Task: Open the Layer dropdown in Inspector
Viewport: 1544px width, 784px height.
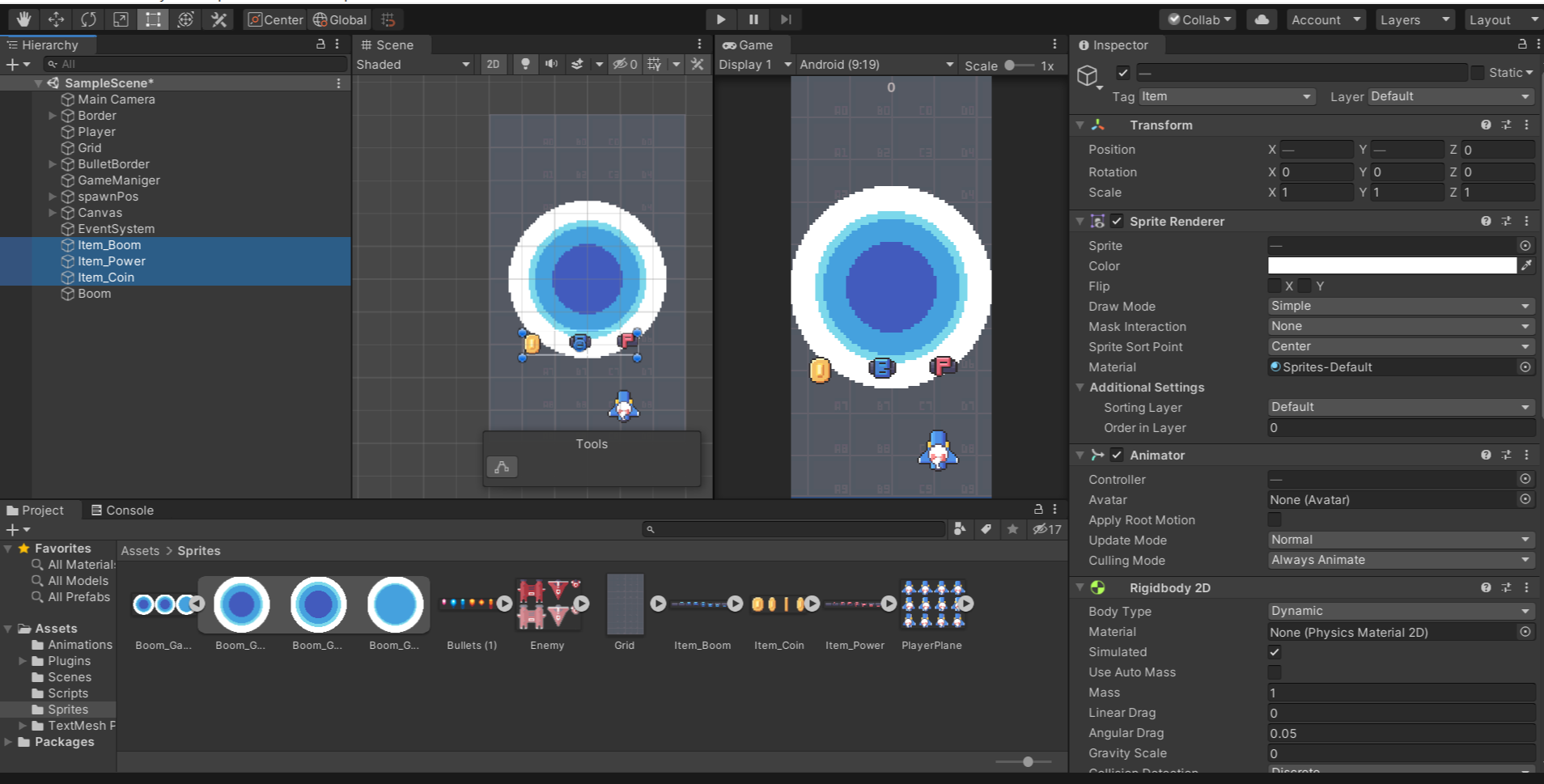Action: click(1451, 96)
